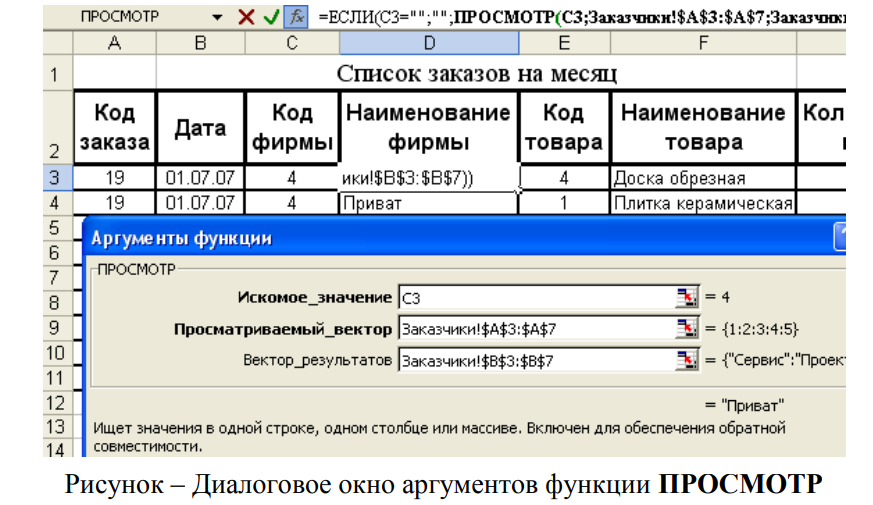Click cell containing Доска обрезная
This screenshot has width=873, height=505.
click(x=703, y=179)
